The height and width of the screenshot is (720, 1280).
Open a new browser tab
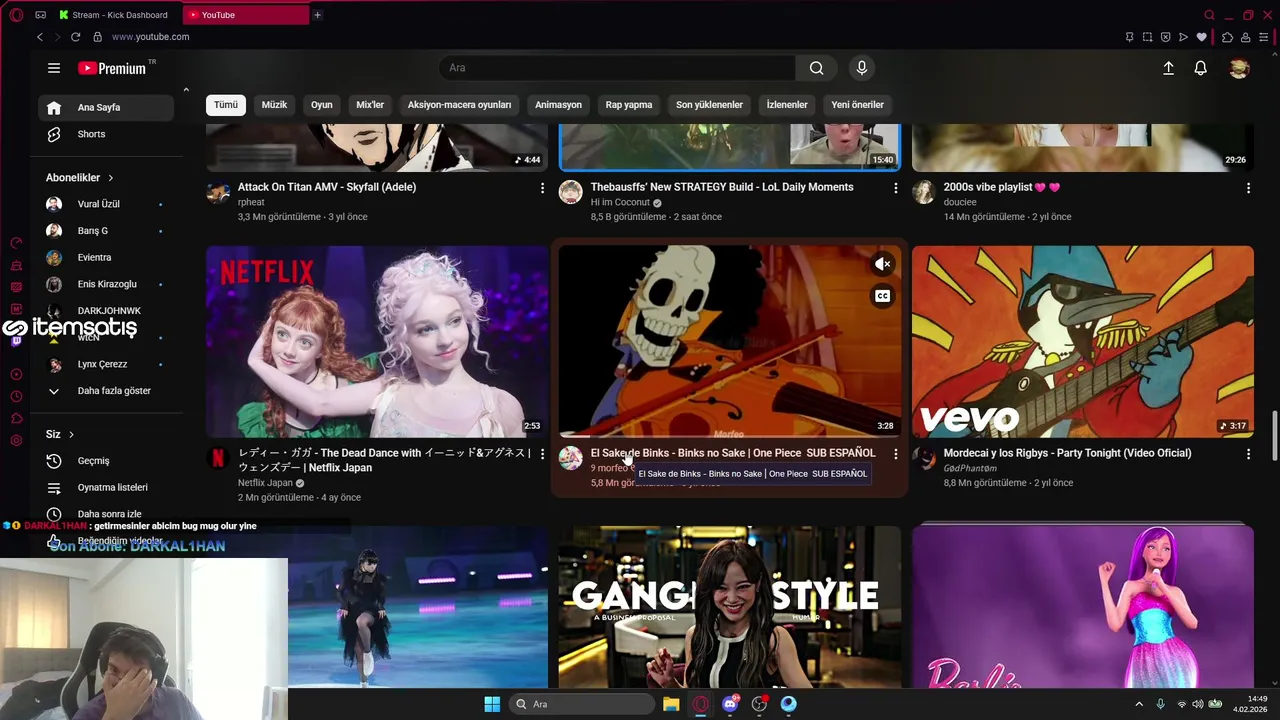coord(317,15)
